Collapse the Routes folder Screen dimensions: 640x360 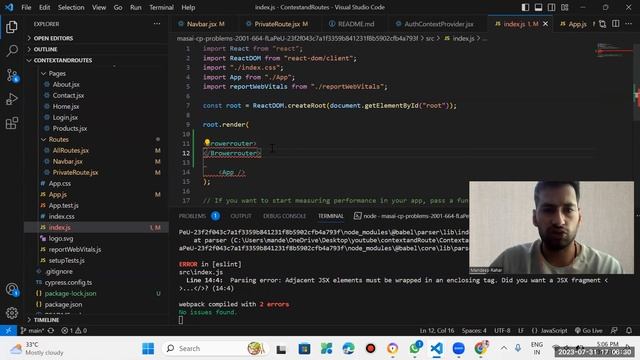58,139
